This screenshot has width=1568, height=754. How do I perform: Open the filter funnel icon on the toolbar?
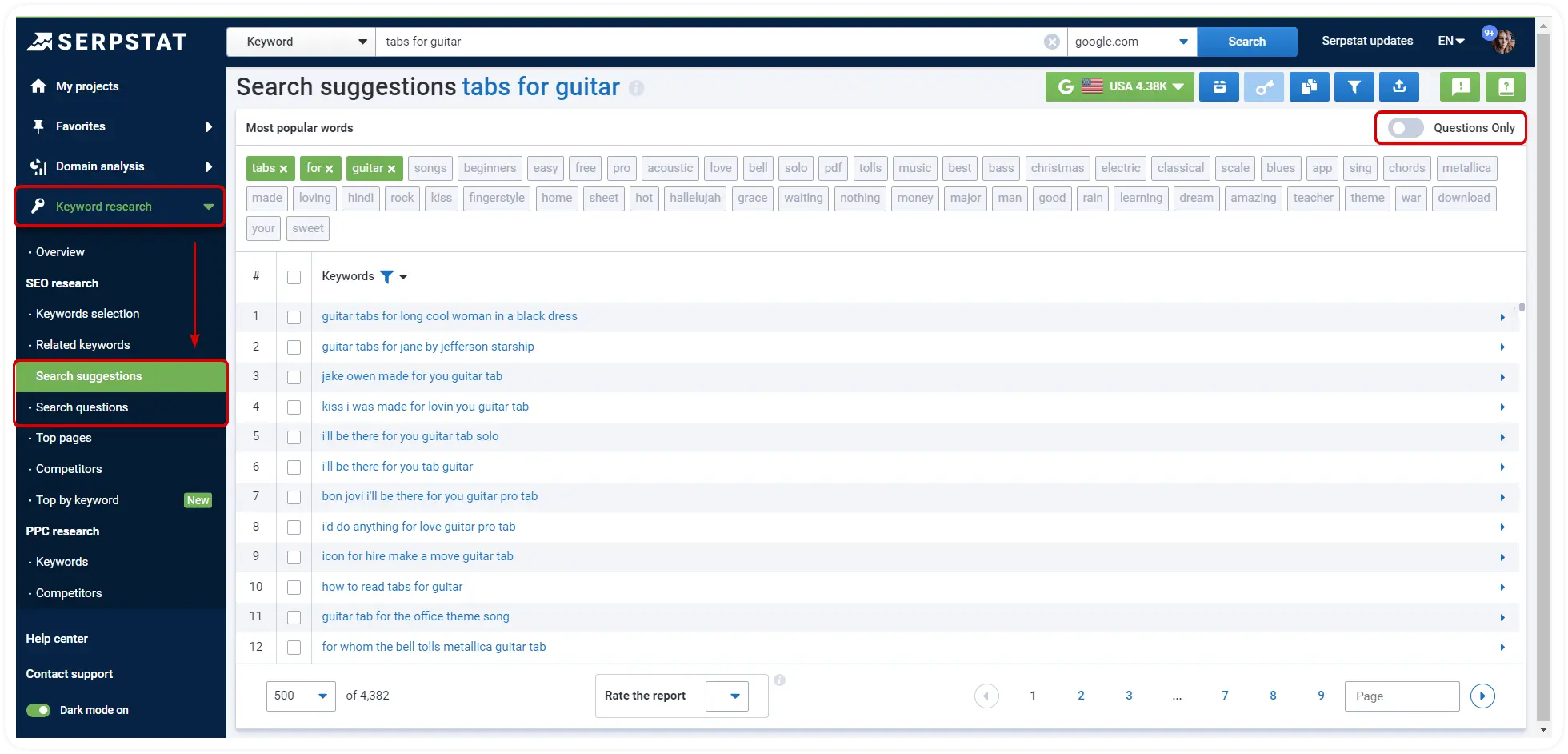coord(1354,86)
